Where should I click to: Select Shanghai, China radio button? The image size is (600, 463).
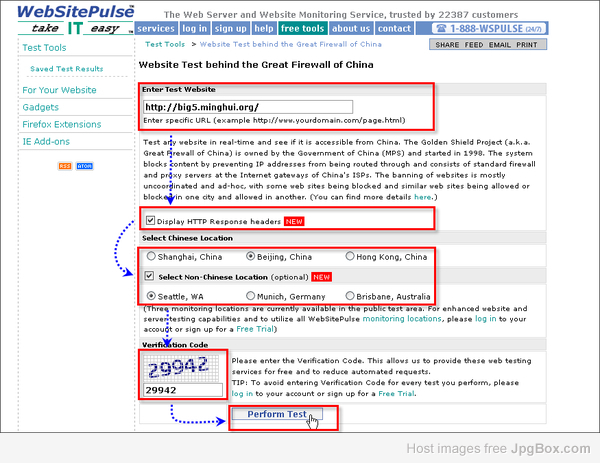point(151,256)
